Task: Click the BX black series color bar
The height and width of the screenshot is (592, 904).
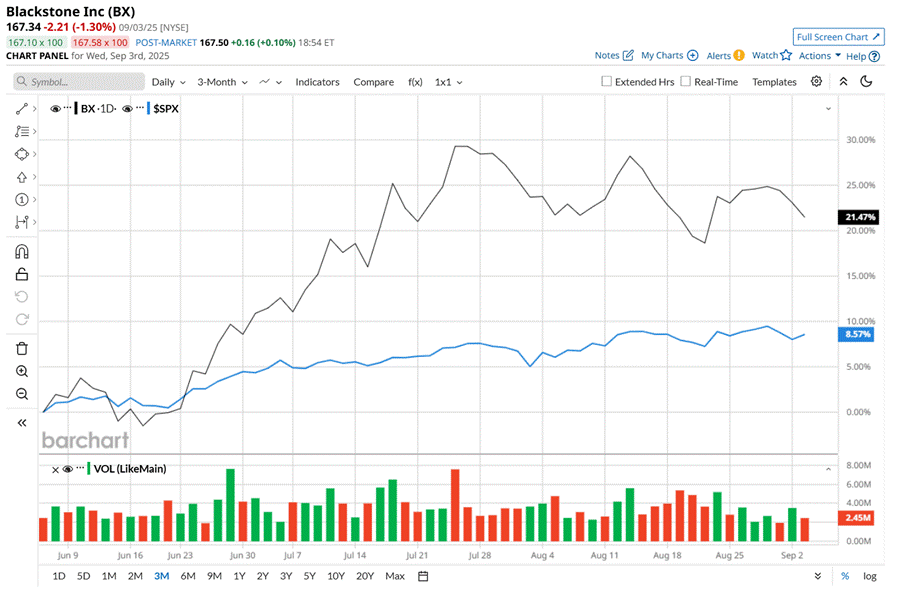Action: coord(76,108)
